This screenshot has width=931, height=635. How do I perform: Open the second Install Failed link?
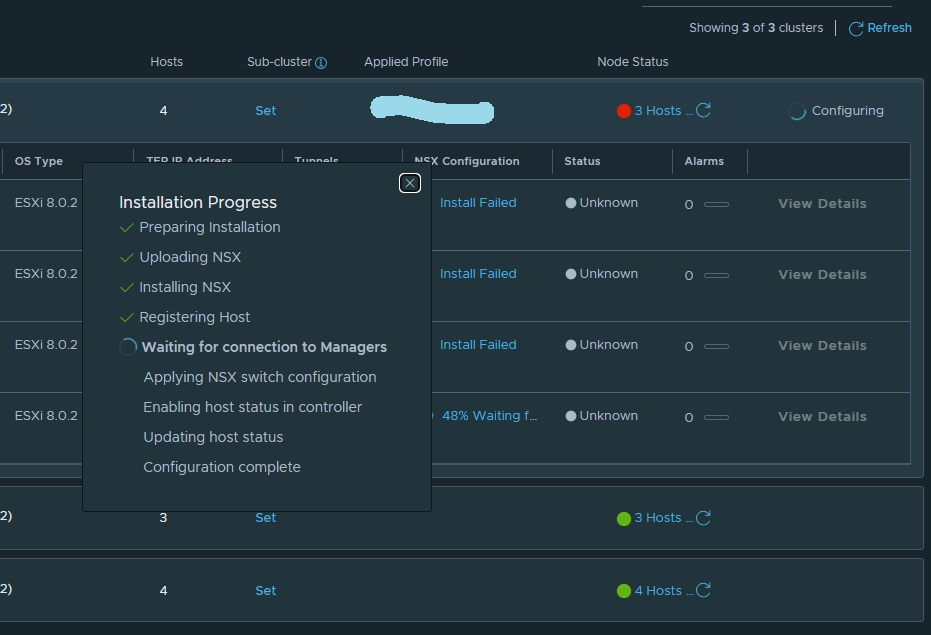[x=478, y=274]
